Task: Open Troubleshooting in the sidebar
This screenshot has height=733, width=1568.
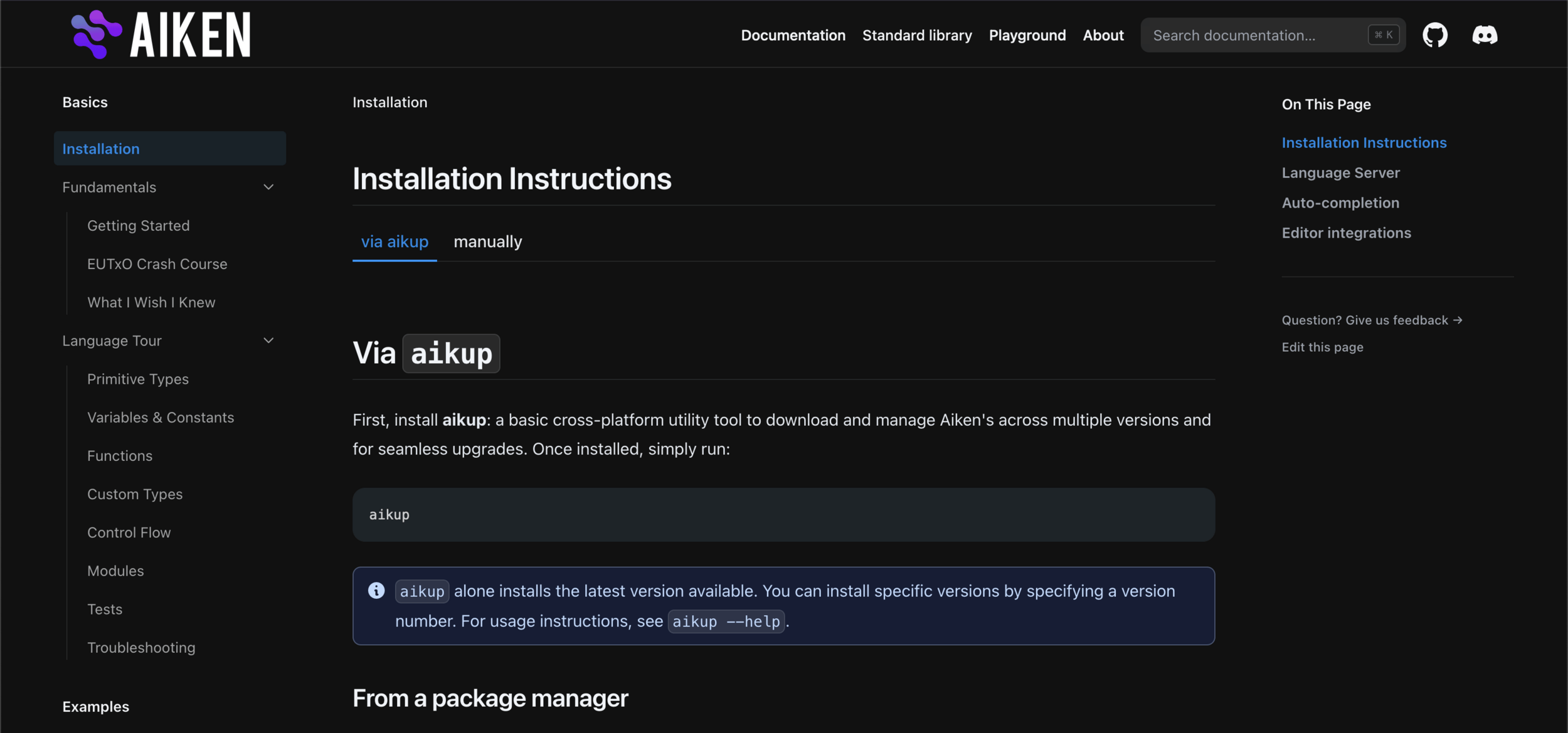Action: pos(141,647)
